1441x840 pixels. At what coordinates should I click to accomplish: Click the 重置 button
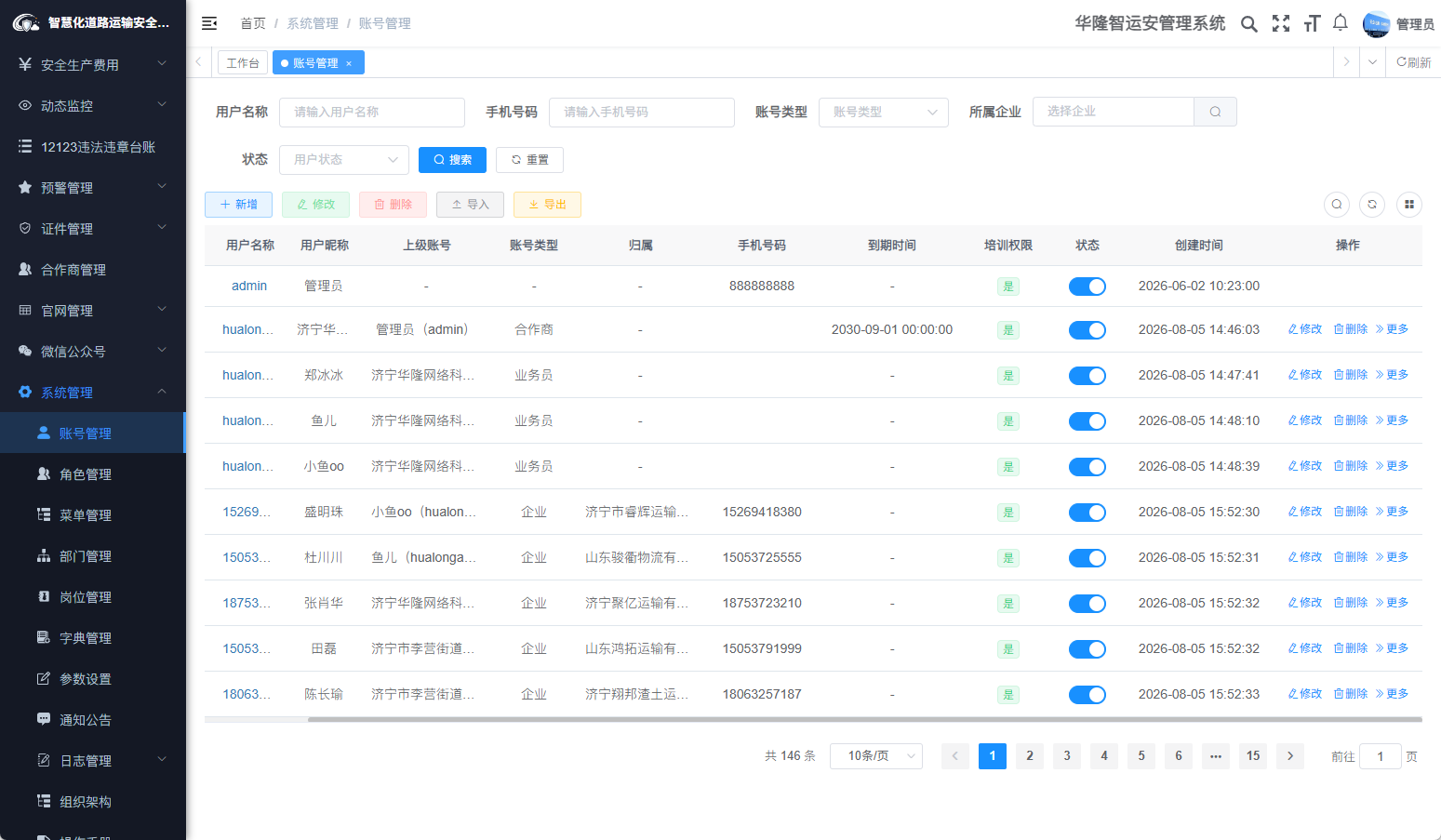(x=529, y=160)
